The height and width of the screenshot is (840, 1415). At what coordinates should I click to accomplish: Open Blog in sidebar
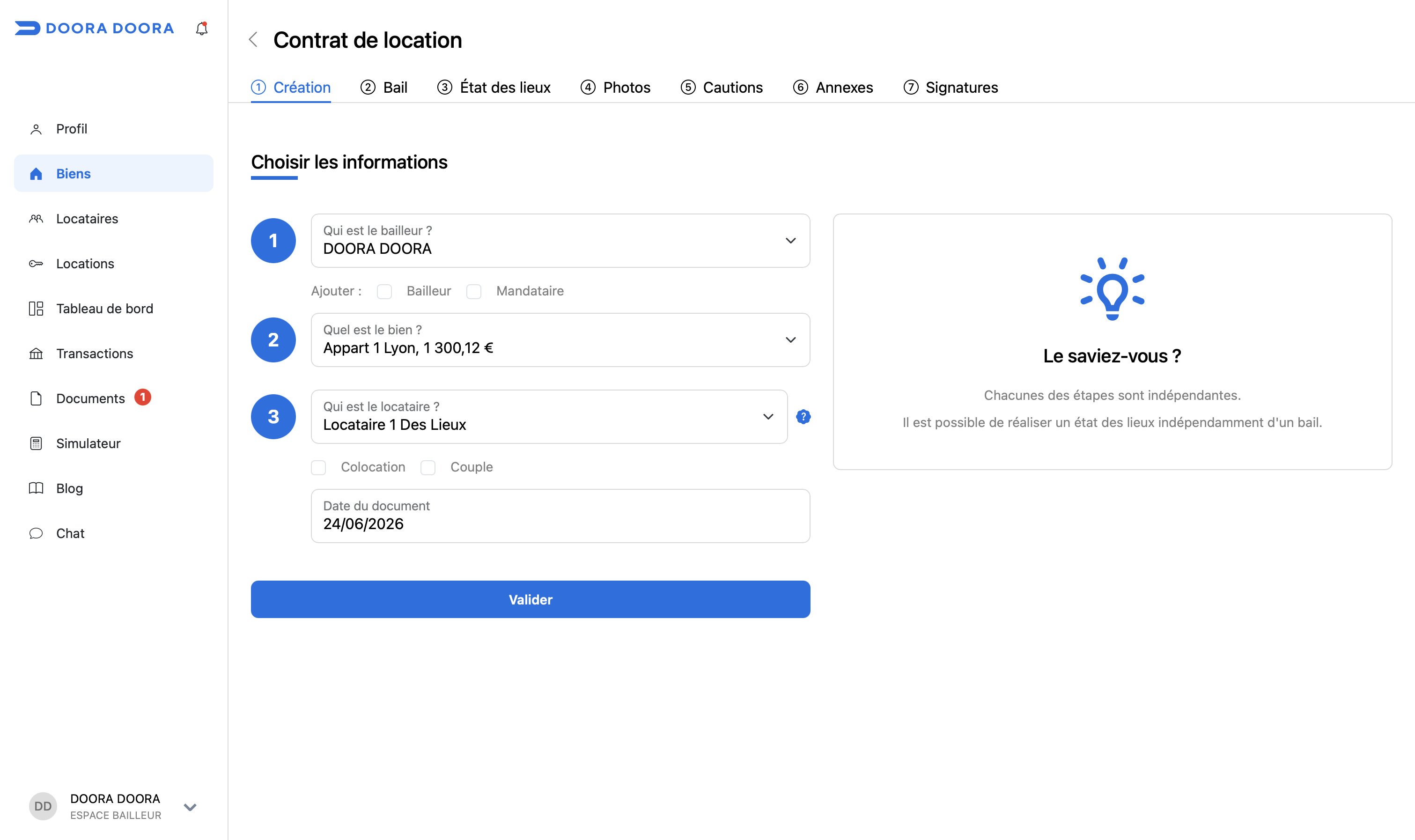pyautogui.click(x=114, y=488)
